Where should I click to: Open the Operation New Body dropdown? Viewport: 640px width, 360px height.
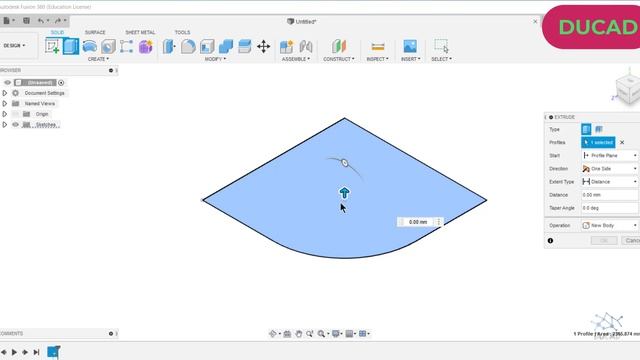610,225
